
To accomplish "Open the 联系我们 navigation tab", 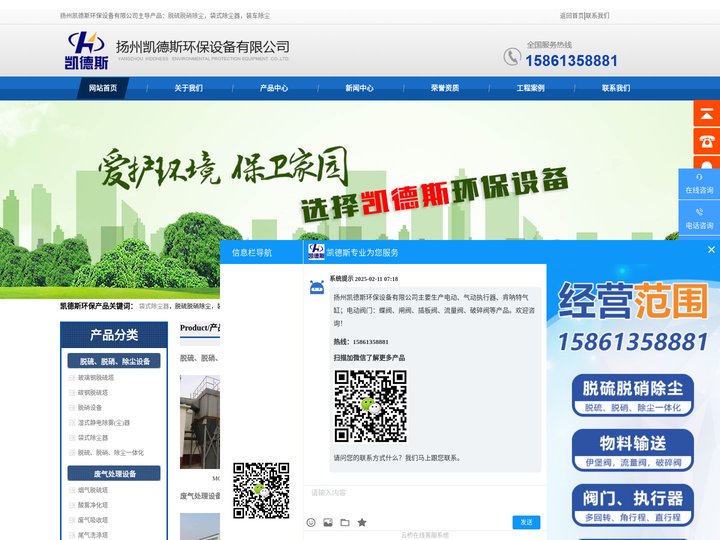I will tap(616, 88).
